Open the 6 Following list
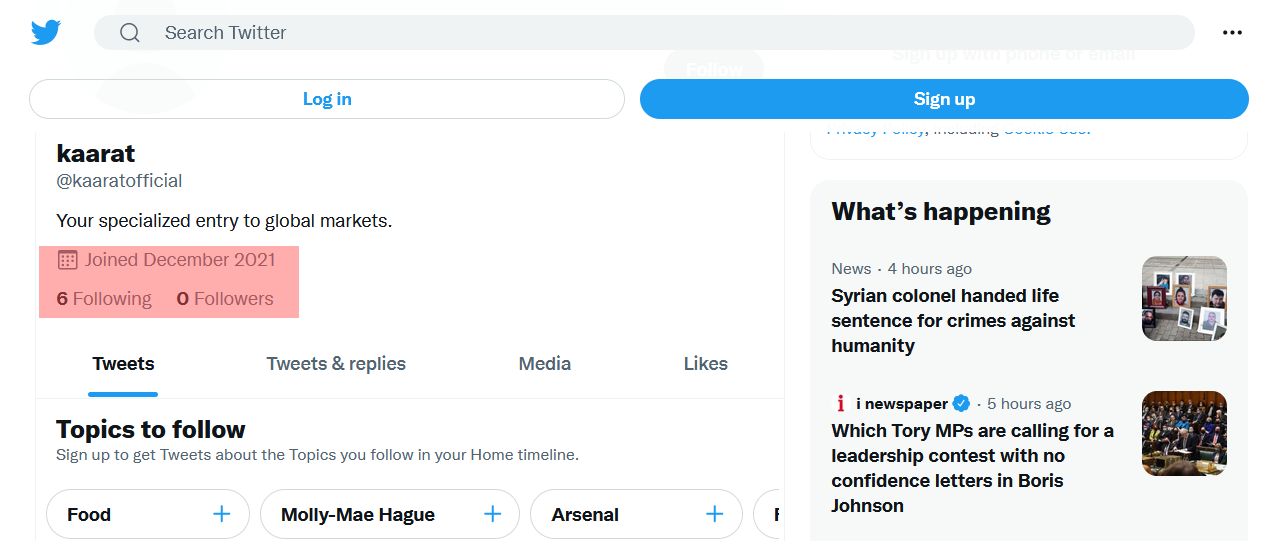Image resolution: width=1280 pixels, height=541 pixels. coord(104,299)
